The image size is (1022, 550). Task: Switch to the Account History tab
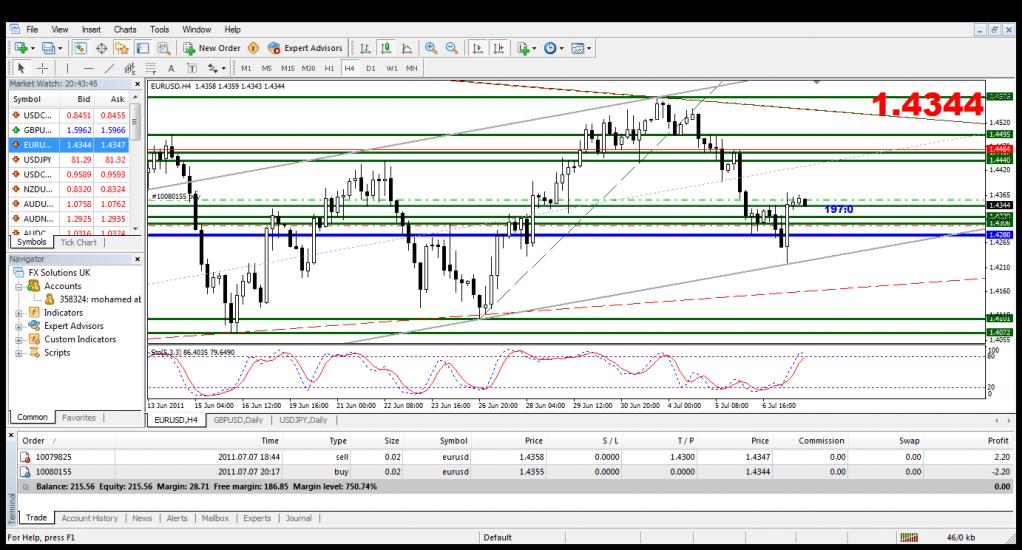pyautogui.click(x=89, y=518)
